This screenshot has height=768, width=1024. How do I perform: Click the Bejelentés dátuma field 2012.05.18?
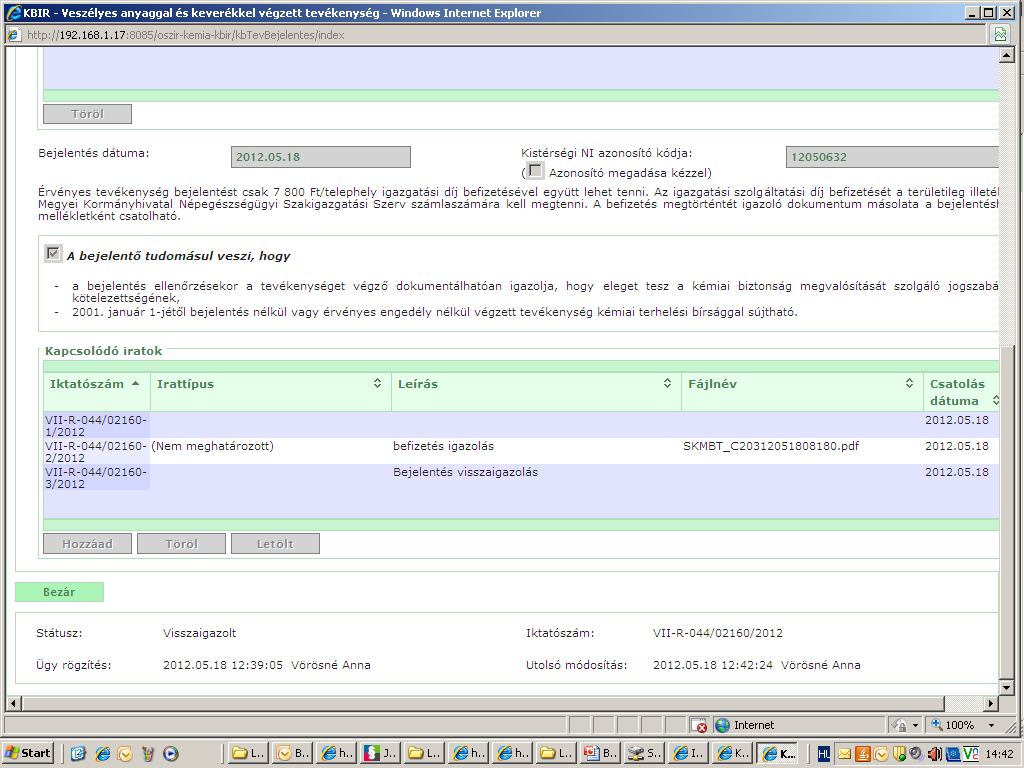[321, 157]
